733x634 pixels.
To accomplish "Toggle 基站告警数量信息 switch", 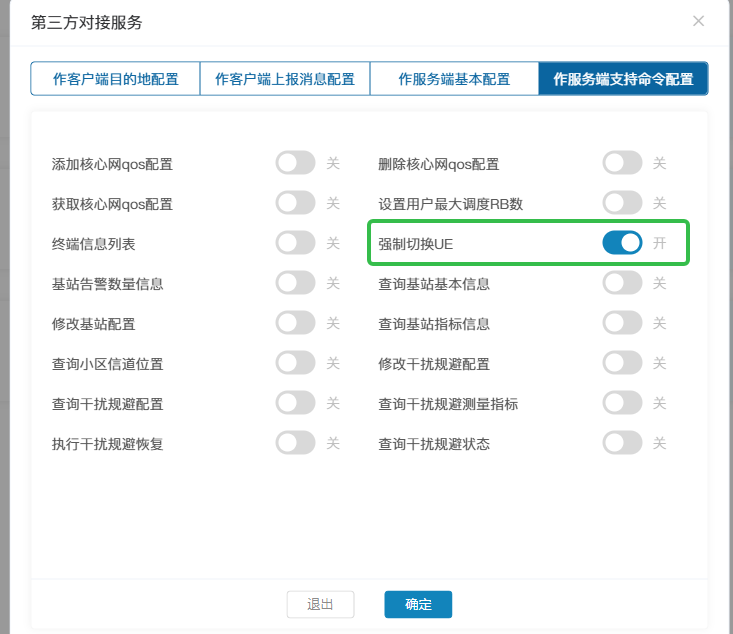I will 295,283.
